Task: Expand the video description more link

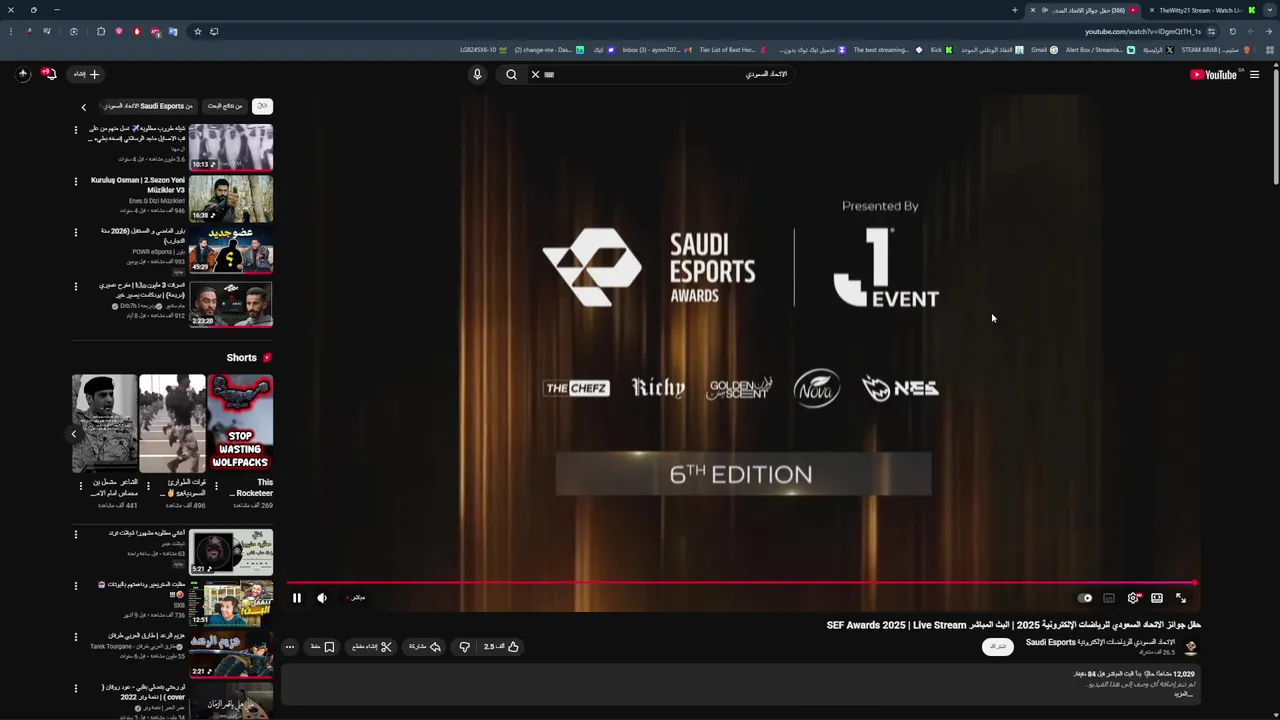Action: click(1184, 693)
